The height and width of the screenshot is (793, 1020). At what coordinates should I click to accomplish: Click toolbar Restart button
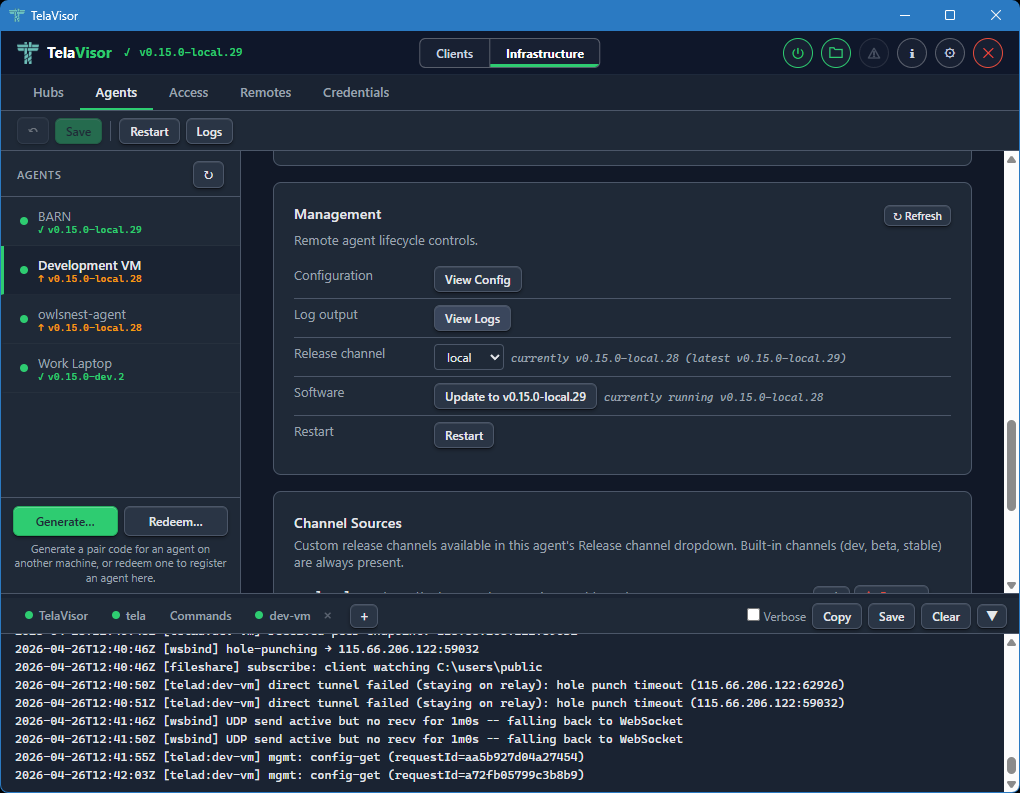(149, 131)
